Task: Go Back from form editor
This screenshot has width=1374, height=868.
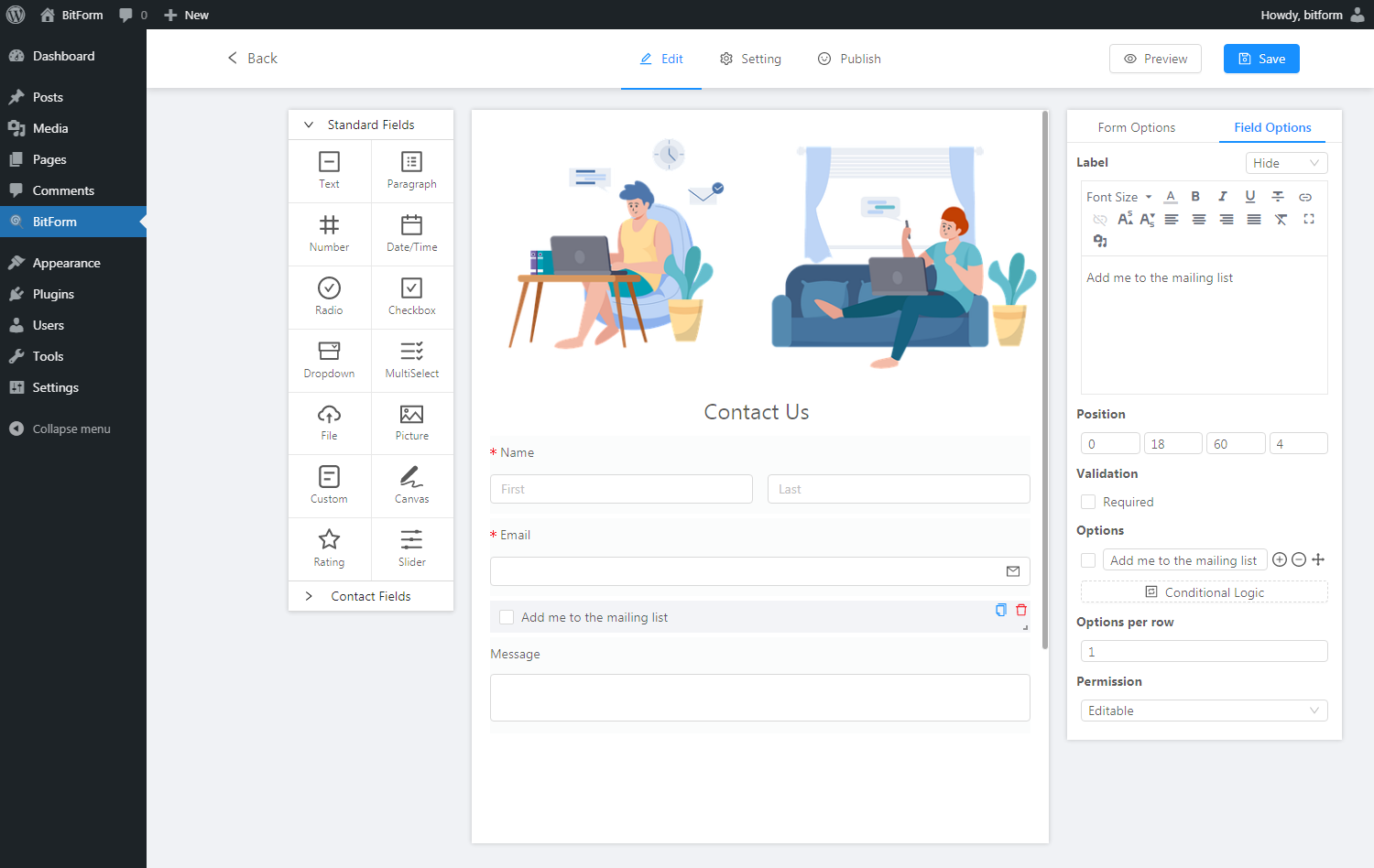Action: 252,59
